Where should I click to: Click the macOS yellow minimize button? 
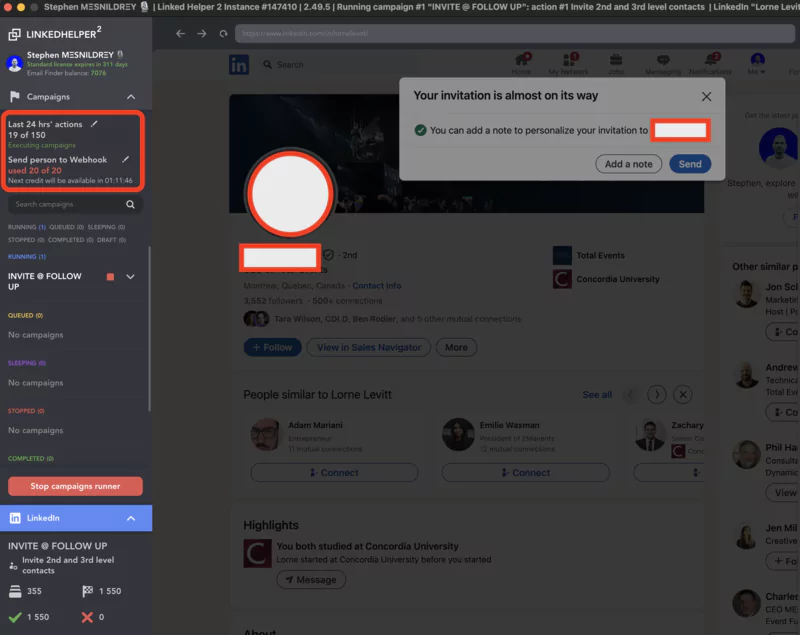pyautogui.click(x=21, y=7)
